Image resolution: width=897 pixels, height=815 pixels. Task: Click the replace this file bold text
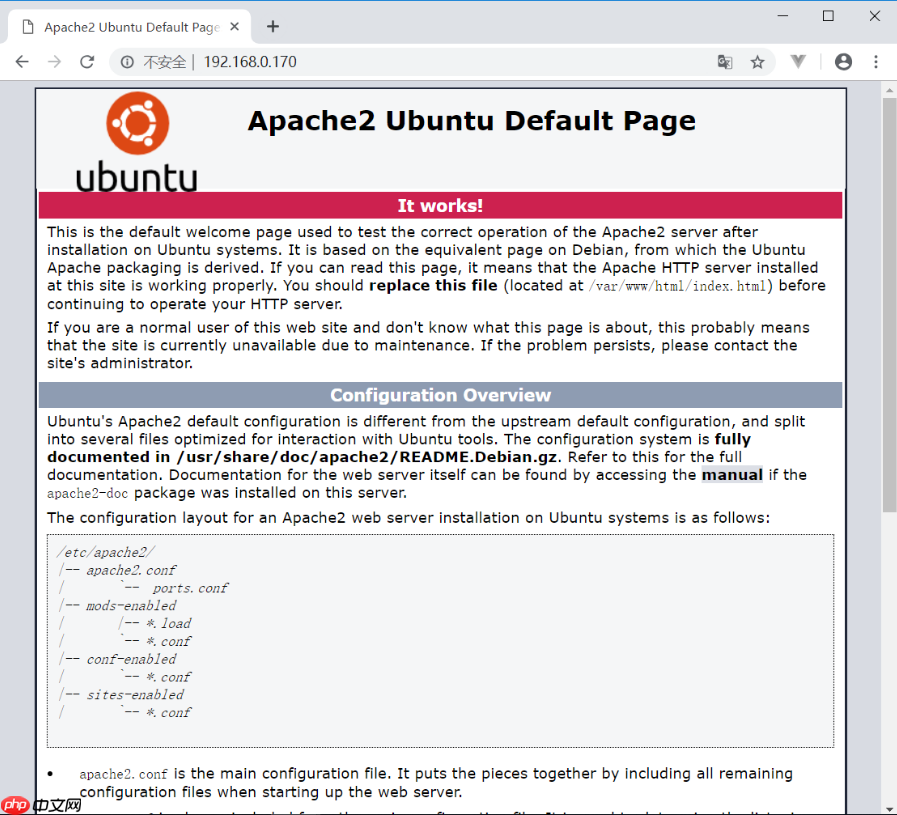(x=433, y=285)
